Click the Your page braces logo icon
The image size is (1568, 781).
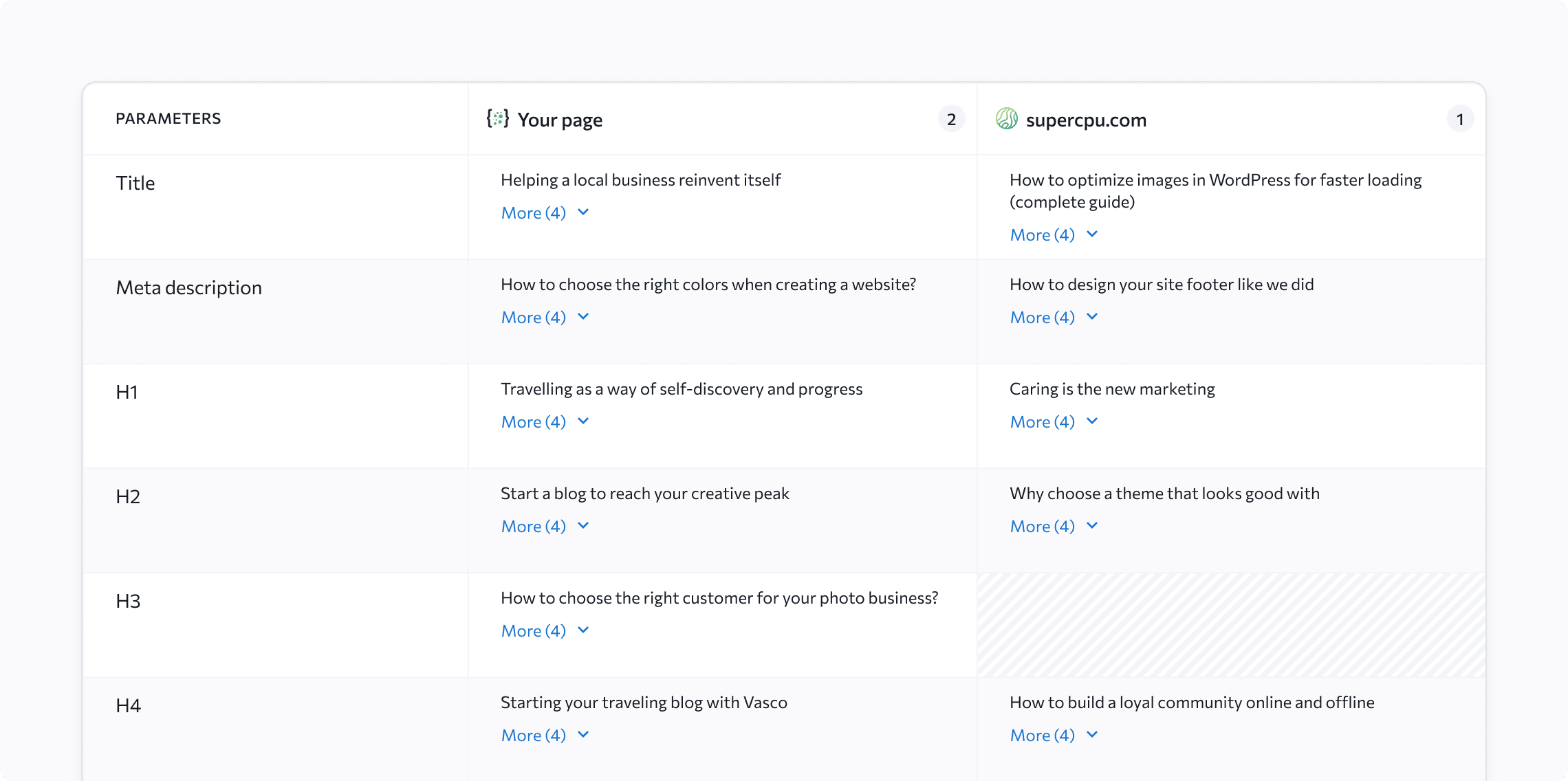click(x=498, y=118)
